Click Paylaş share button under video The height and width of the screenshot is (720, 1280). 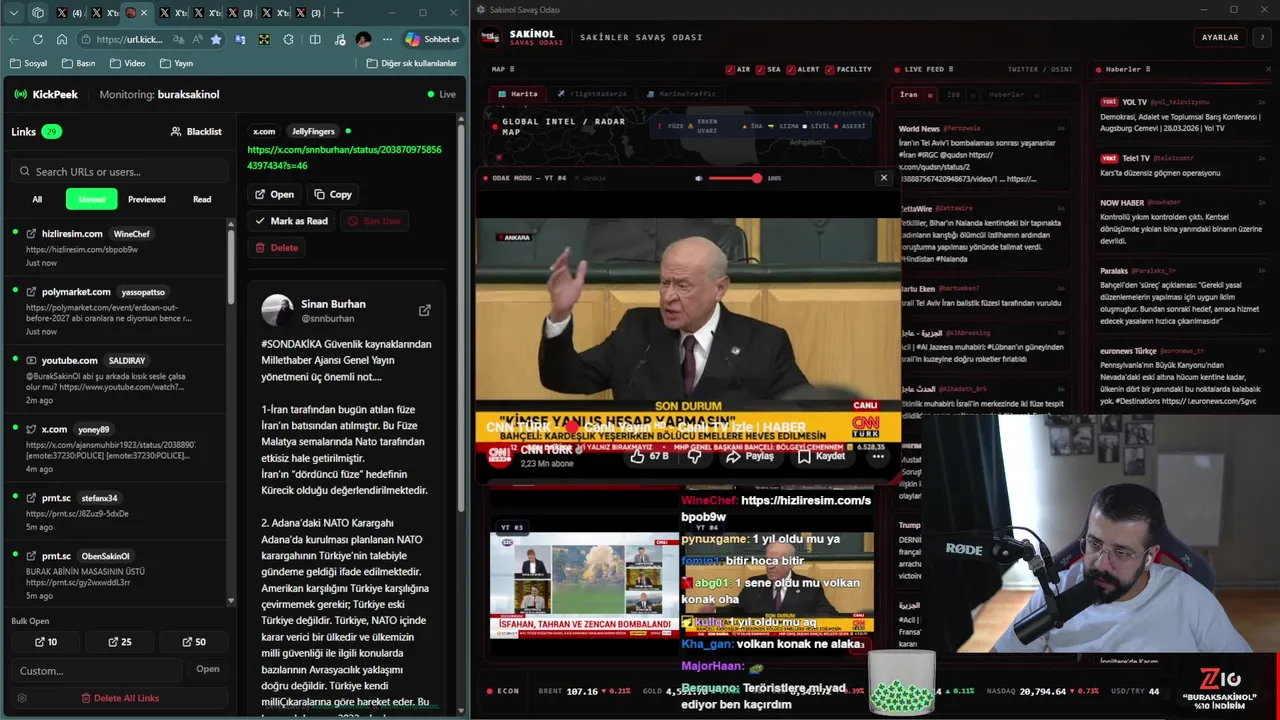click(750, 456)
